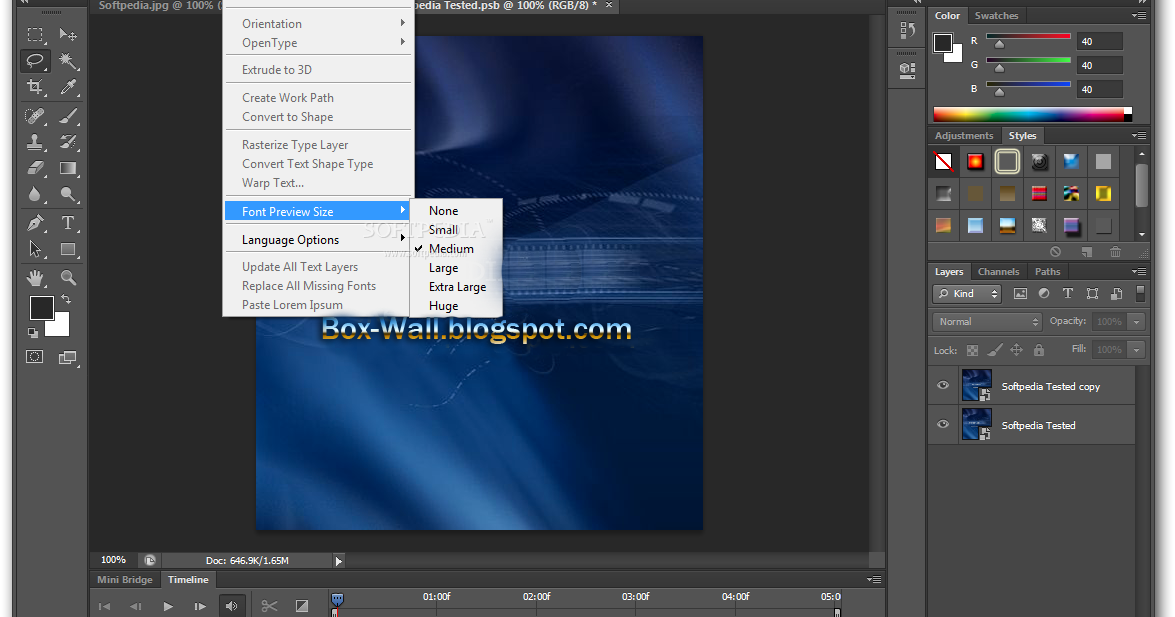1175x617 pixels.
Task: Select the Dodge tool
Action: (68, 194)
